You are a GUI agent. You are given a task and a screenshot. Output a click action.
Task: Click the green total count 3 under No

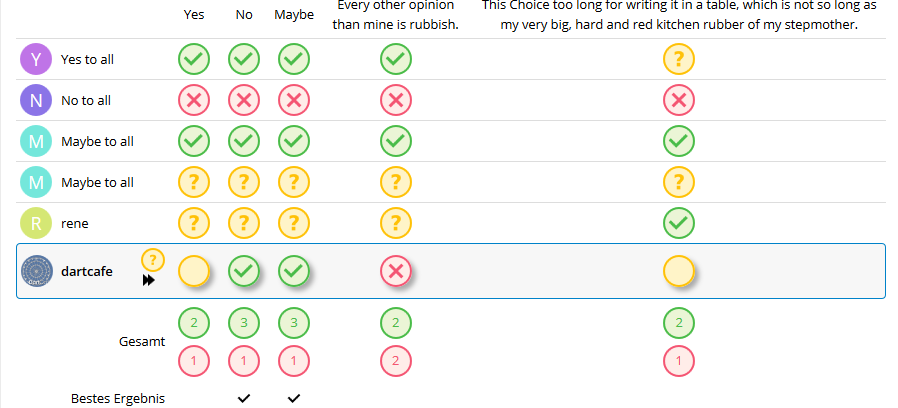(244, 322)
